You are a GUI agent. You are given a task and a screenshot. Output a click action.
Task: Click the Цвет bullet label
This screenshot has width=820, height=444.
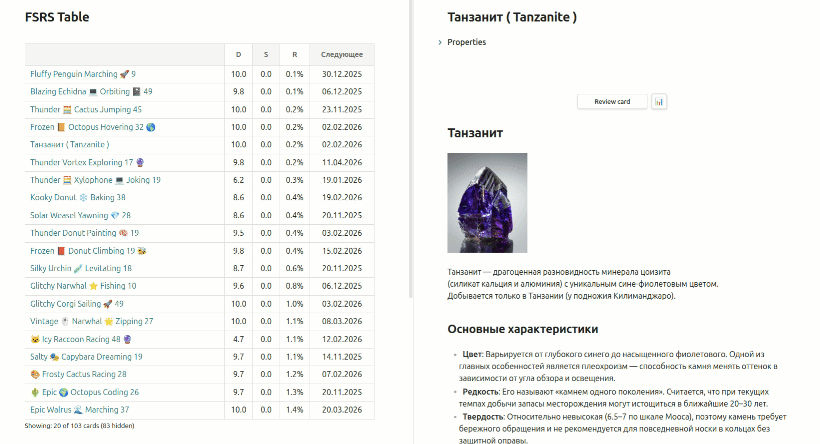473,354
